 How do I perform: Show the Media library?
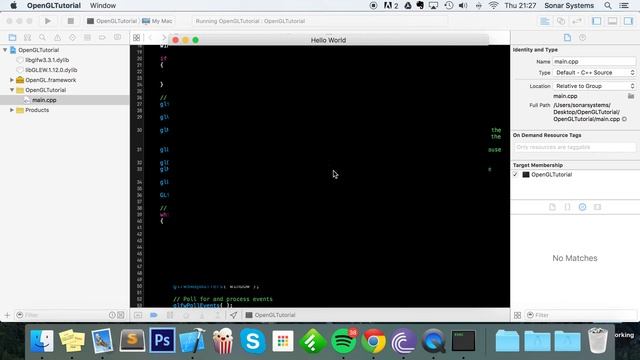tap(598, 207)
